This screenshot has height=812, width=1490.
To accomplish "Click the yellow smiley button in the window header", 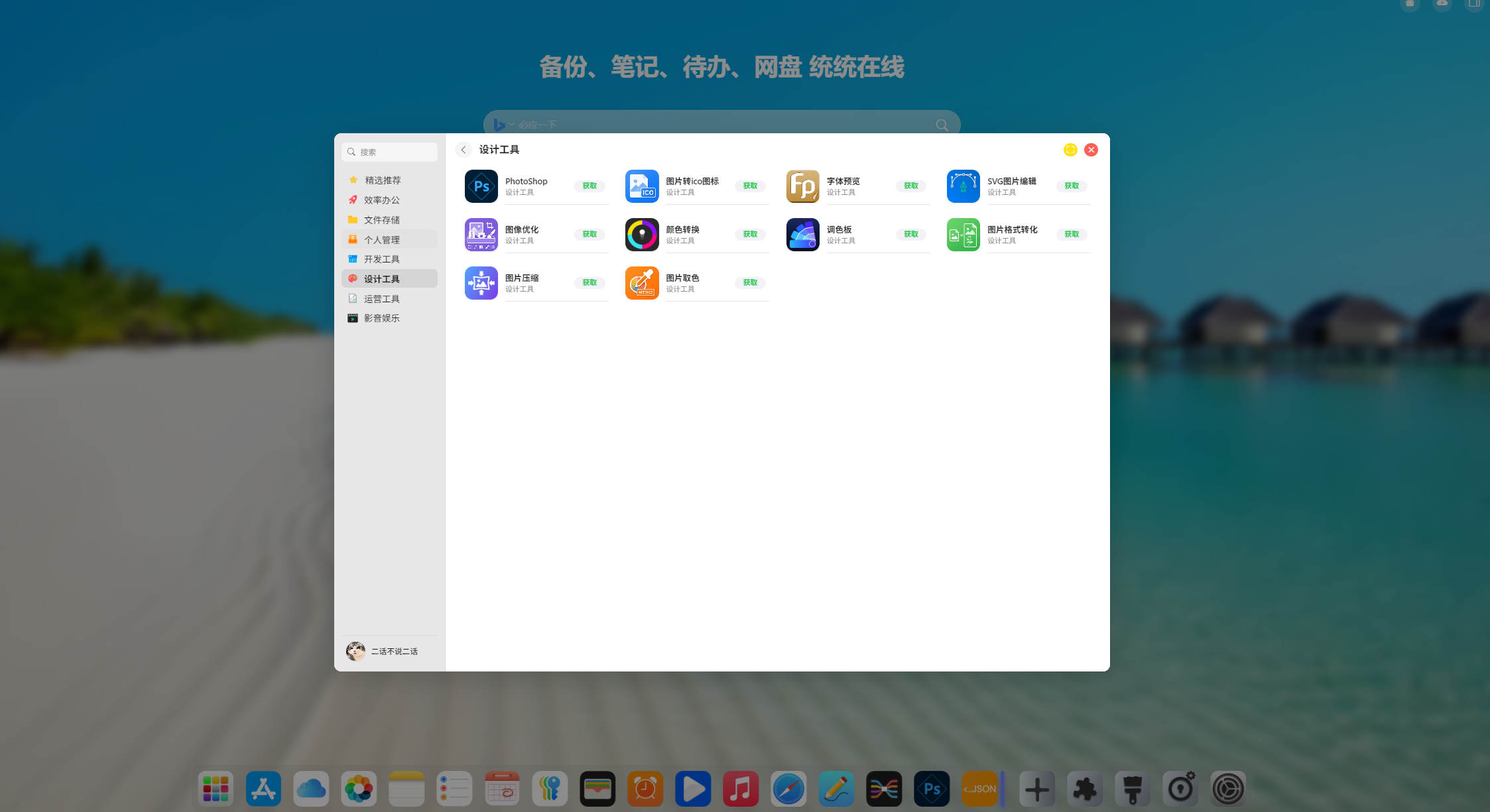I will point(1070,150).
